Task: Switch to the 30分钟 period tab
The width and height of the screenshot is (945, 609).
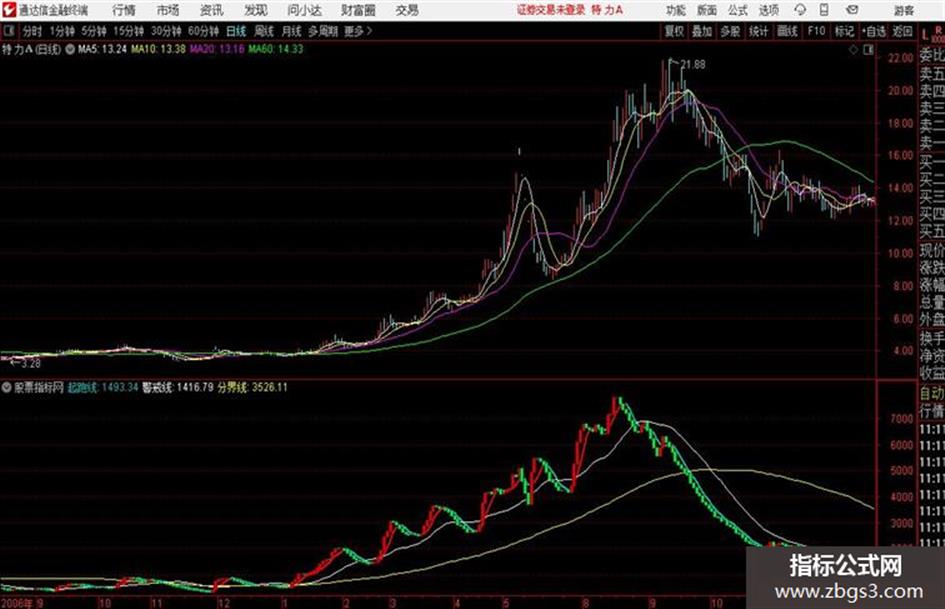Action: [x=166, y=31]
